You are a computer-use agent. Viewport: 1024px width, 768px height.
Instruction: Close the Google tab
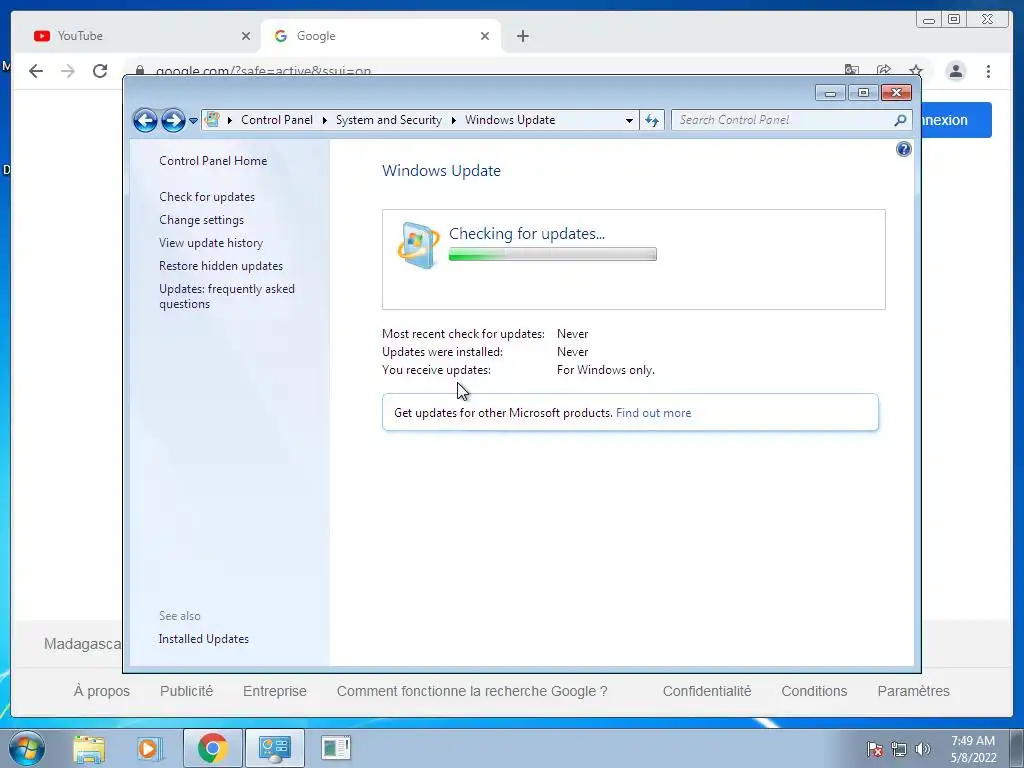tap(485, 36)
